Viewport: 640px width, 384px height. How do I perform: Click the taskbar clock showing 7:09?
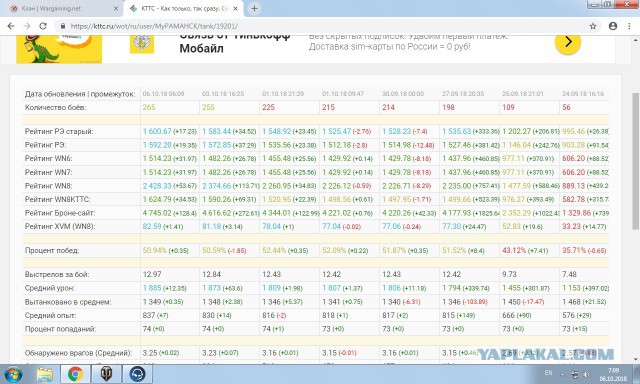pyautogui.click(x=613, y=375)
